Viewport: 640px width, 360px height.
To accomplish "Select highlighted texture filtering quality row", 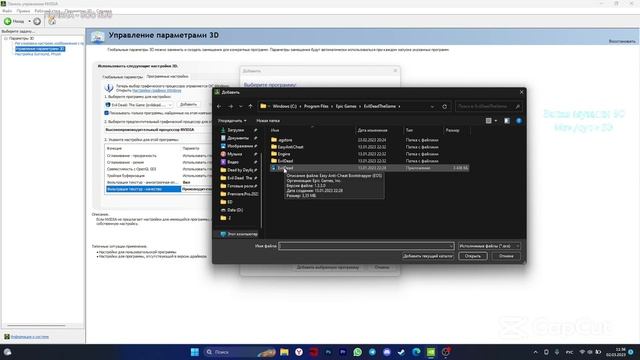I will pos(158,189).
